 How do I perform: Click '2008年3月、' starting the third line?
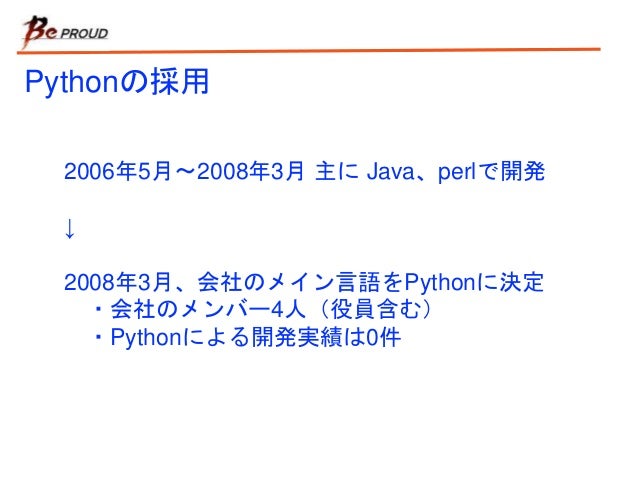point(129,282)
